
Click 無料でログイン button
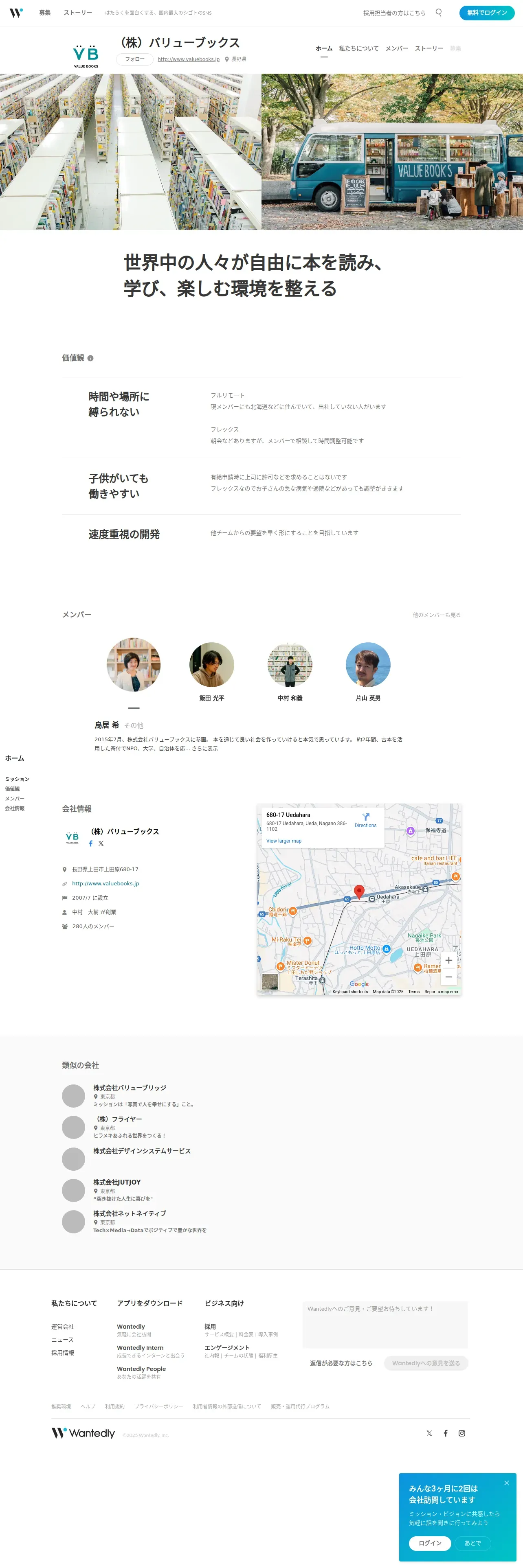tap(486, 12)
